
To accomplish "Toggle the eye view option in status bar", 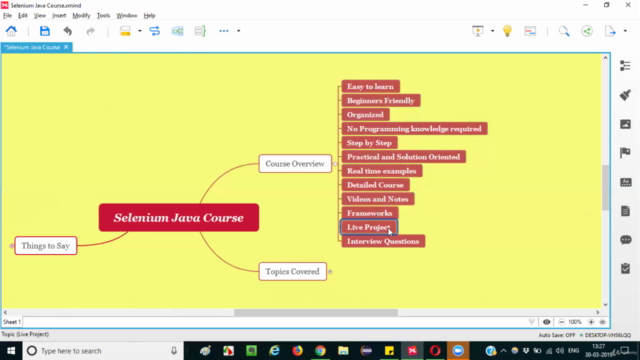I will click(x=547, y=322).
